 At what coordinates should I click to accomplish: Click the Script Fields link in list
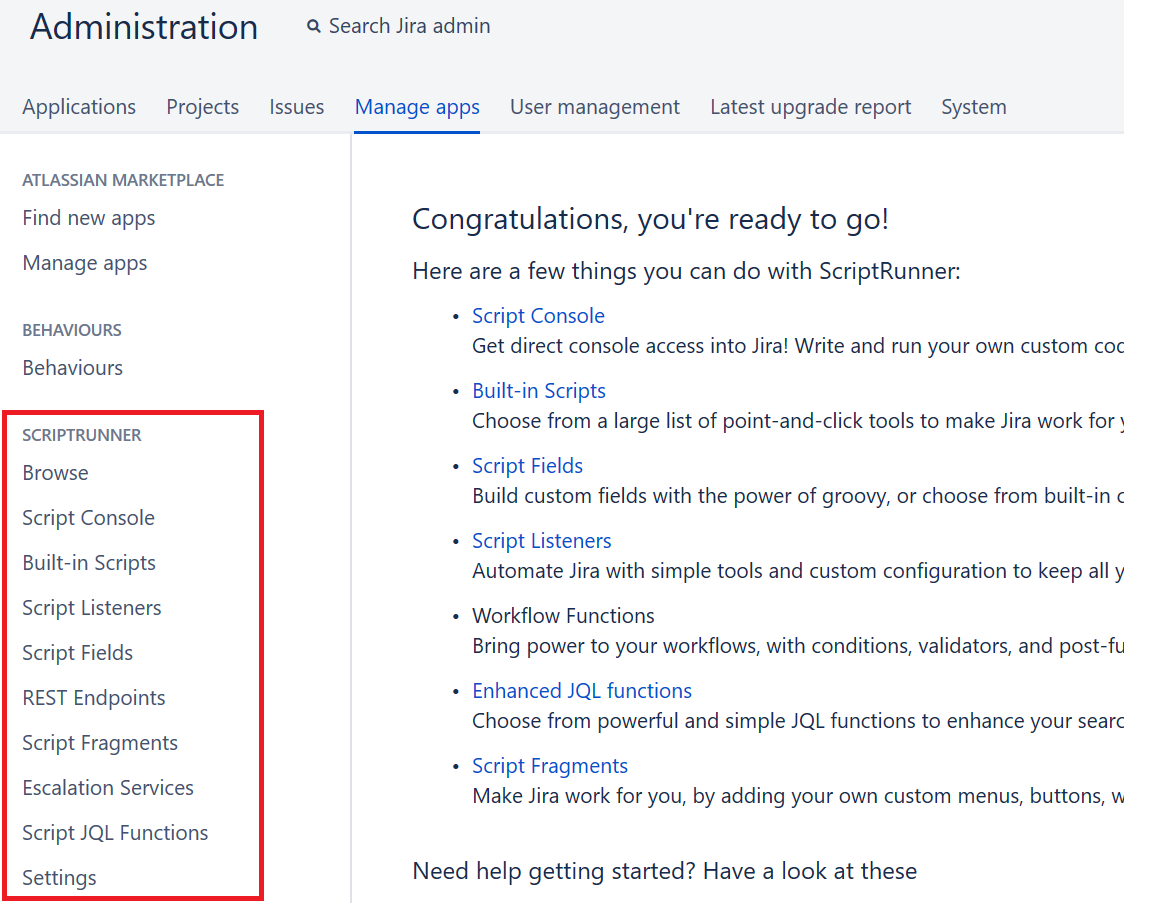[x=528, y=466]
